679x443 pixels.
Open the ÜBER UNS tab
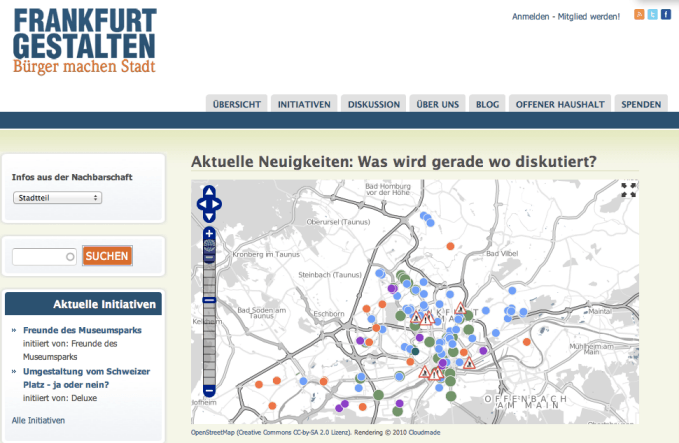point(437,104)
